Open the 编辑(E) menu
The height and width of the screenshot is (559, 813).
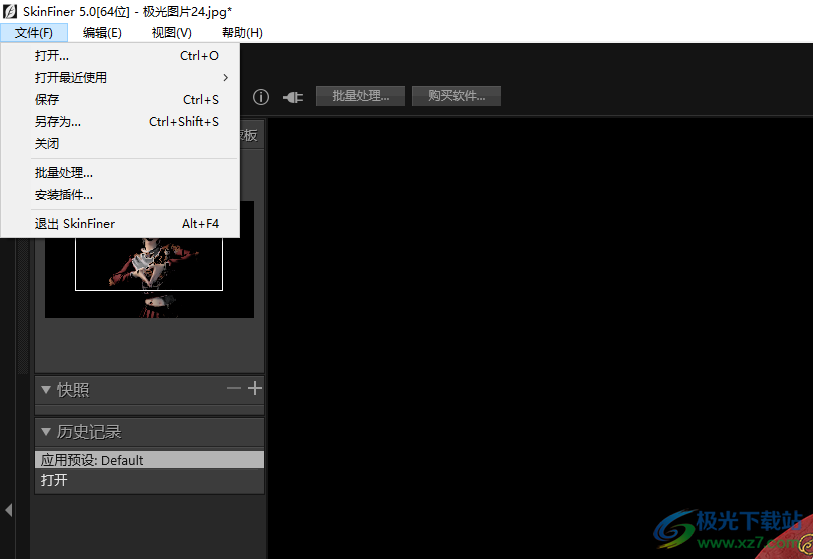102,33
